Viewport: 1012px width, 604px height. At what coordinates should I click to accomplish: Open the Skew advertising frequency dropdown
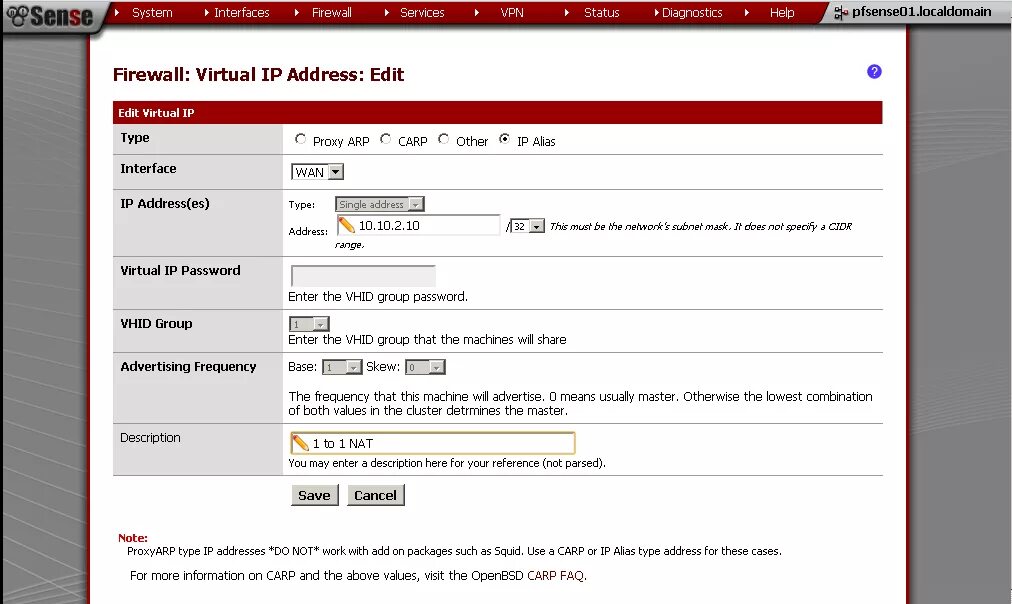(x=425, y=367)
